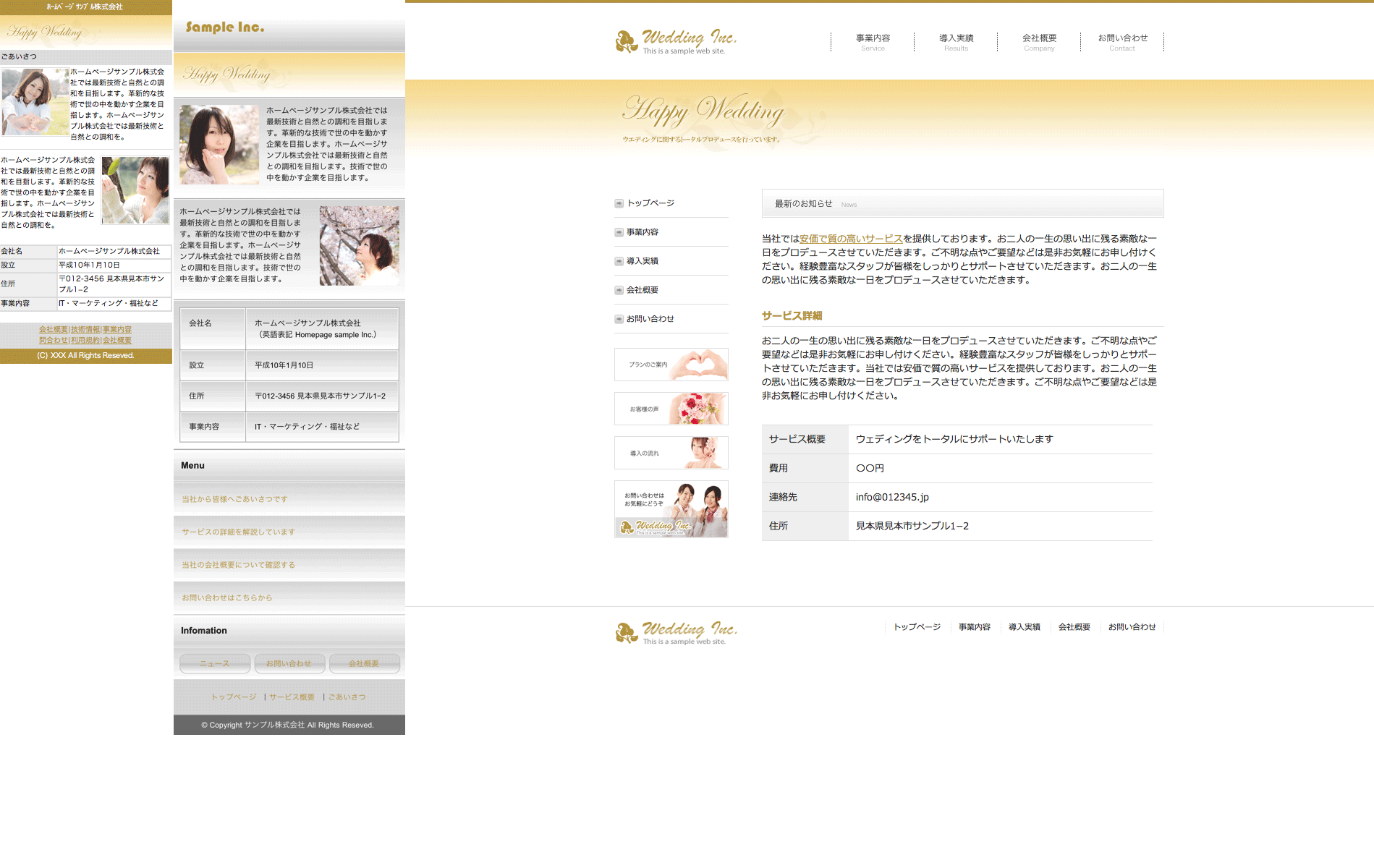This screenshot has height=868, width=1374.
Task: Open the 当社から皆様へごあいさつです menu item
Action: tap(234, 499)
